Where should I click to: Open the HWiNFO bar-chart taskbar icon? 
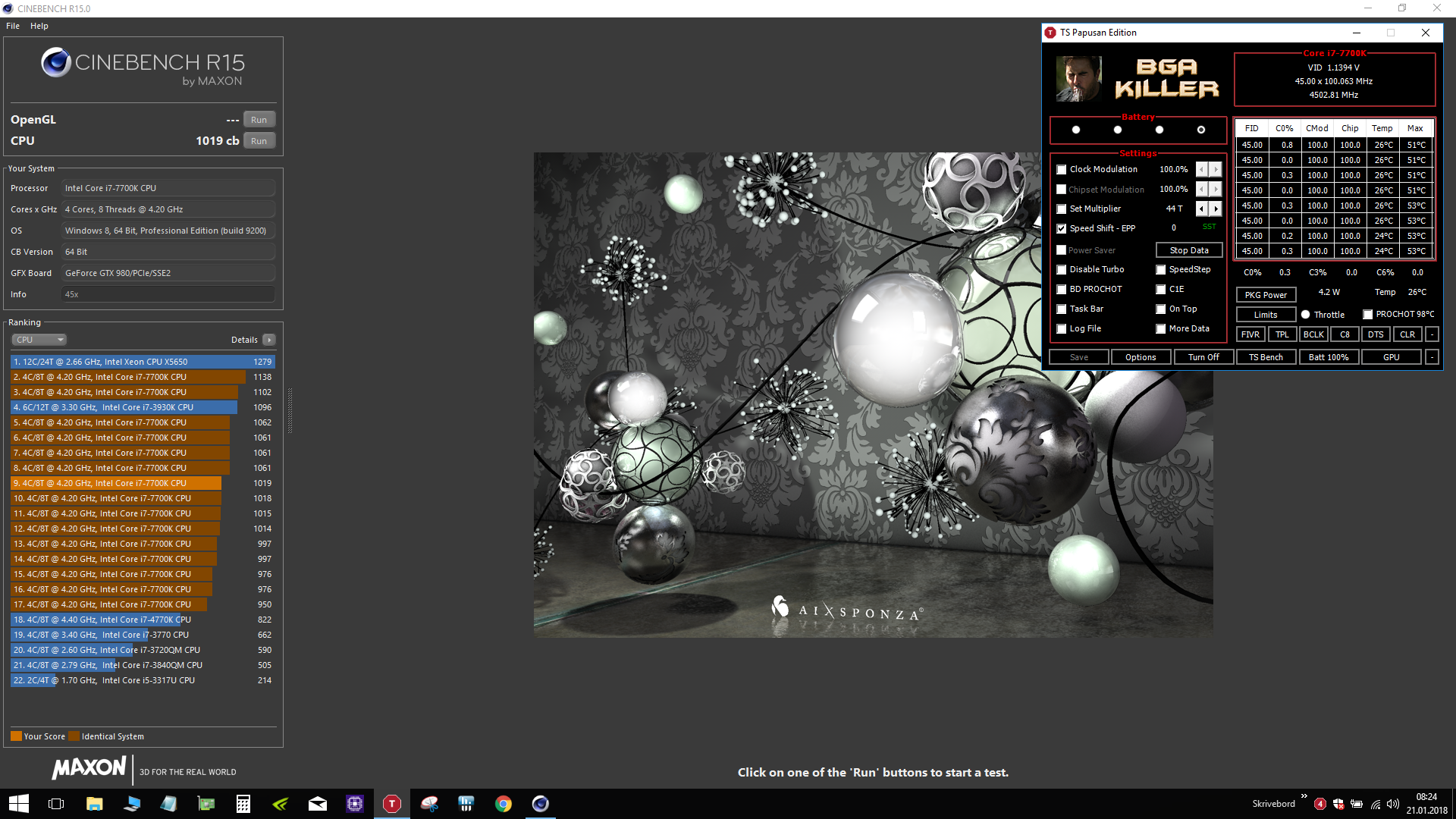tap(466, 804)
